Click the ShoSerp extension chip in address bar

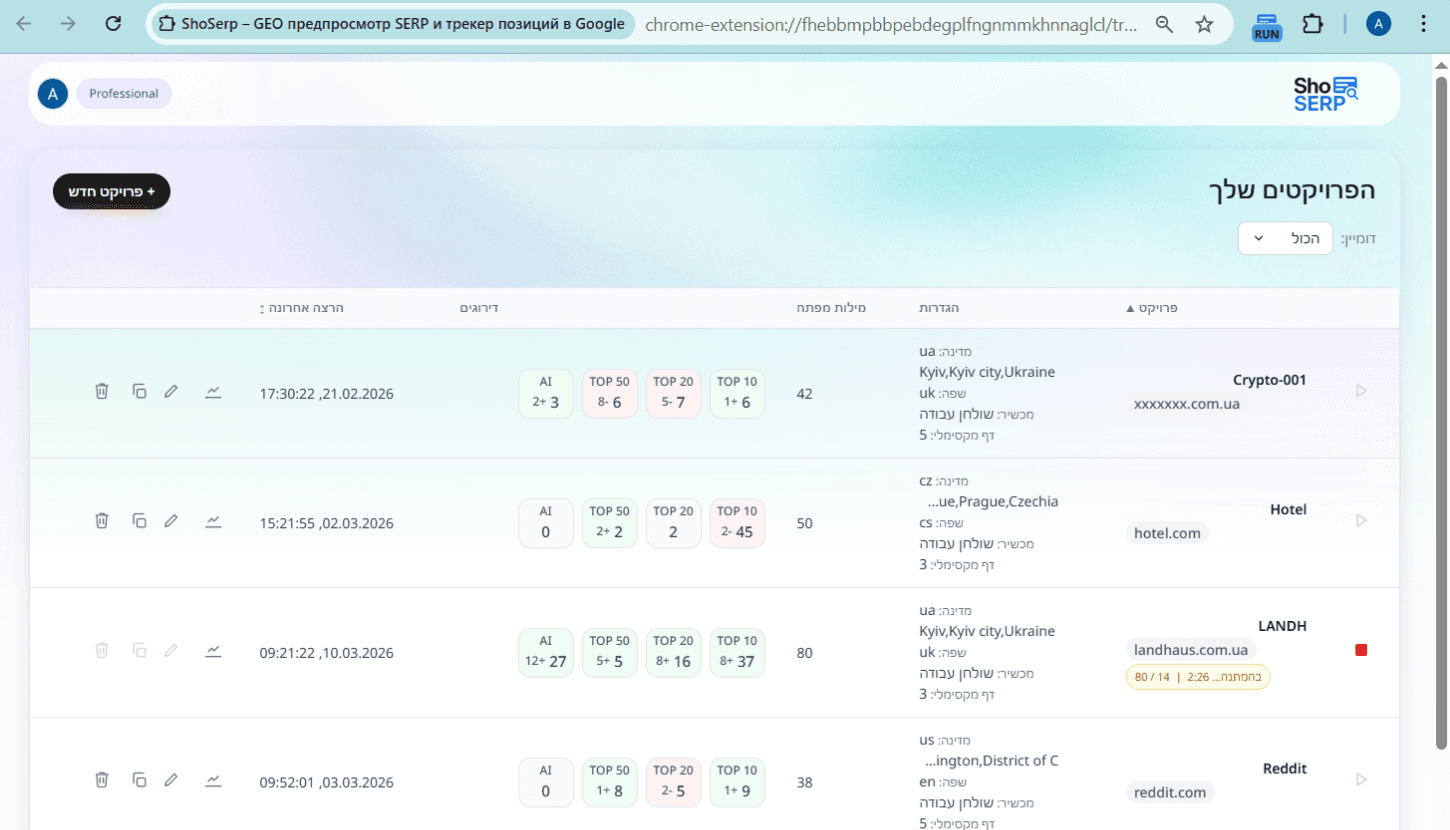point(393,25)
